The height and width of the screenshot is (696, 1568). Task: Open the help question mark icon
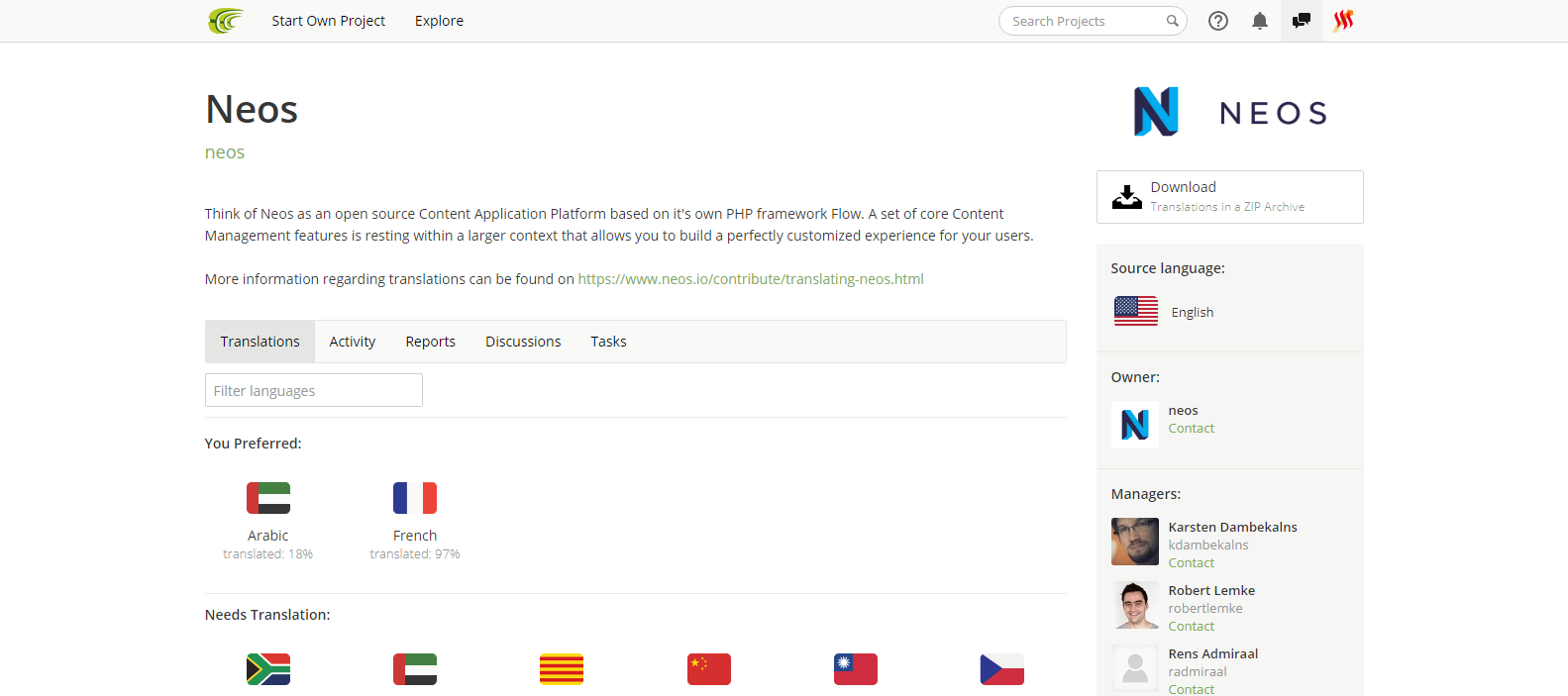1218,21
